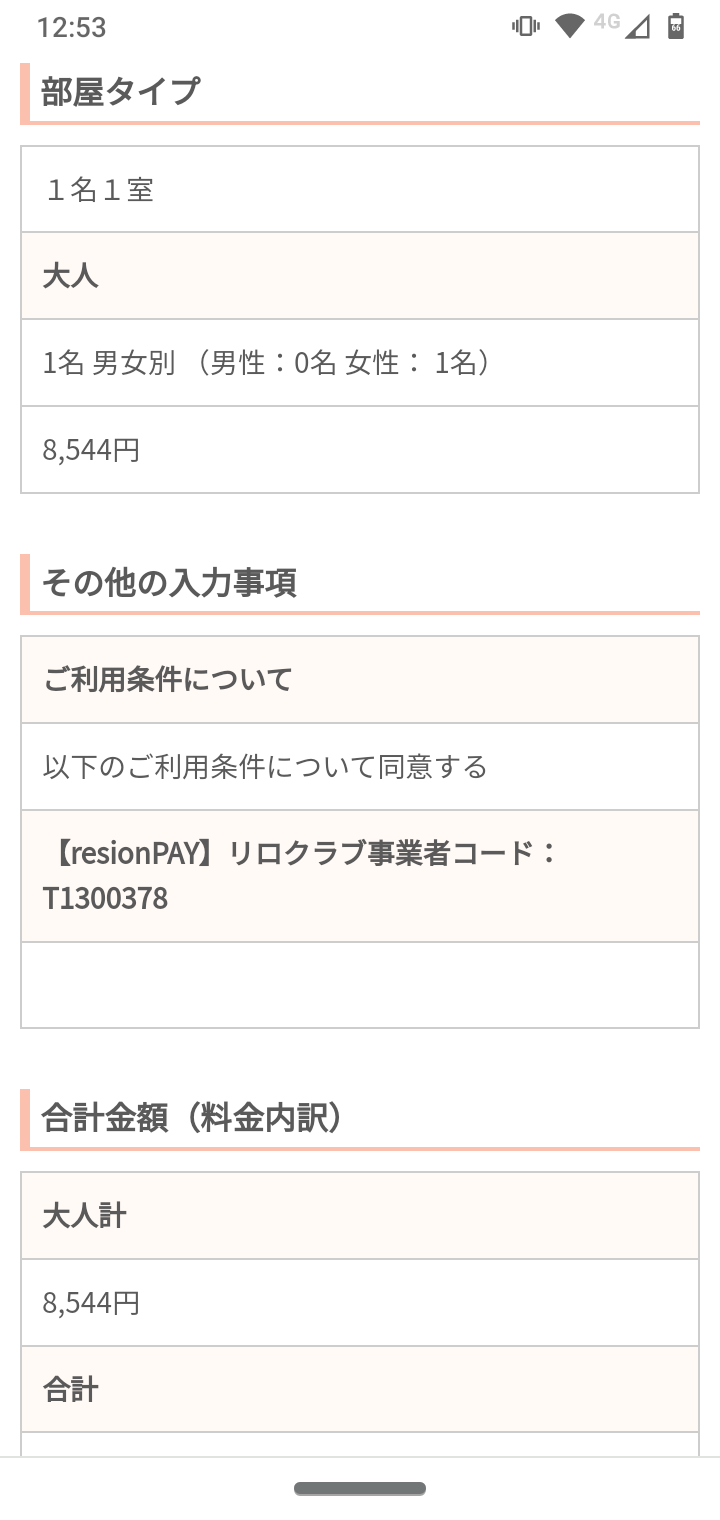Tap the Wi-Fi signal status icon
Image resolution: width=720 pixels, height=1520 pixels.
click(x=570, y=27)
